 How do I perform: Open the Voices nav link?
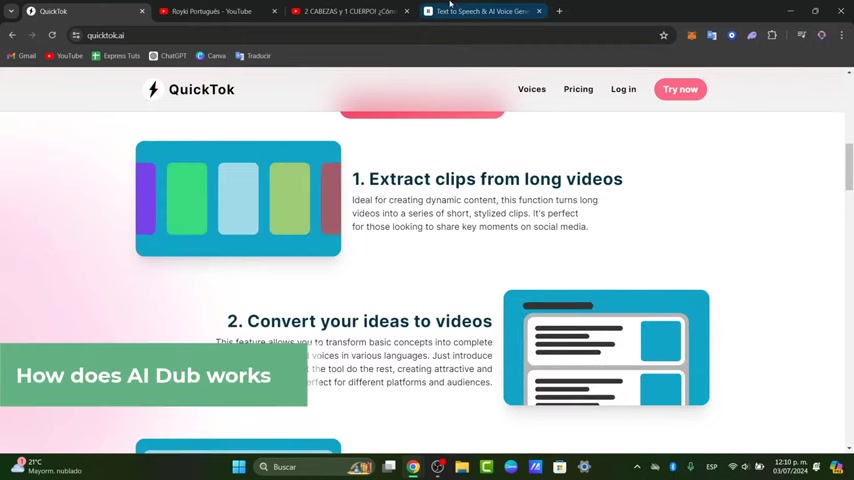tap(532, 89)
